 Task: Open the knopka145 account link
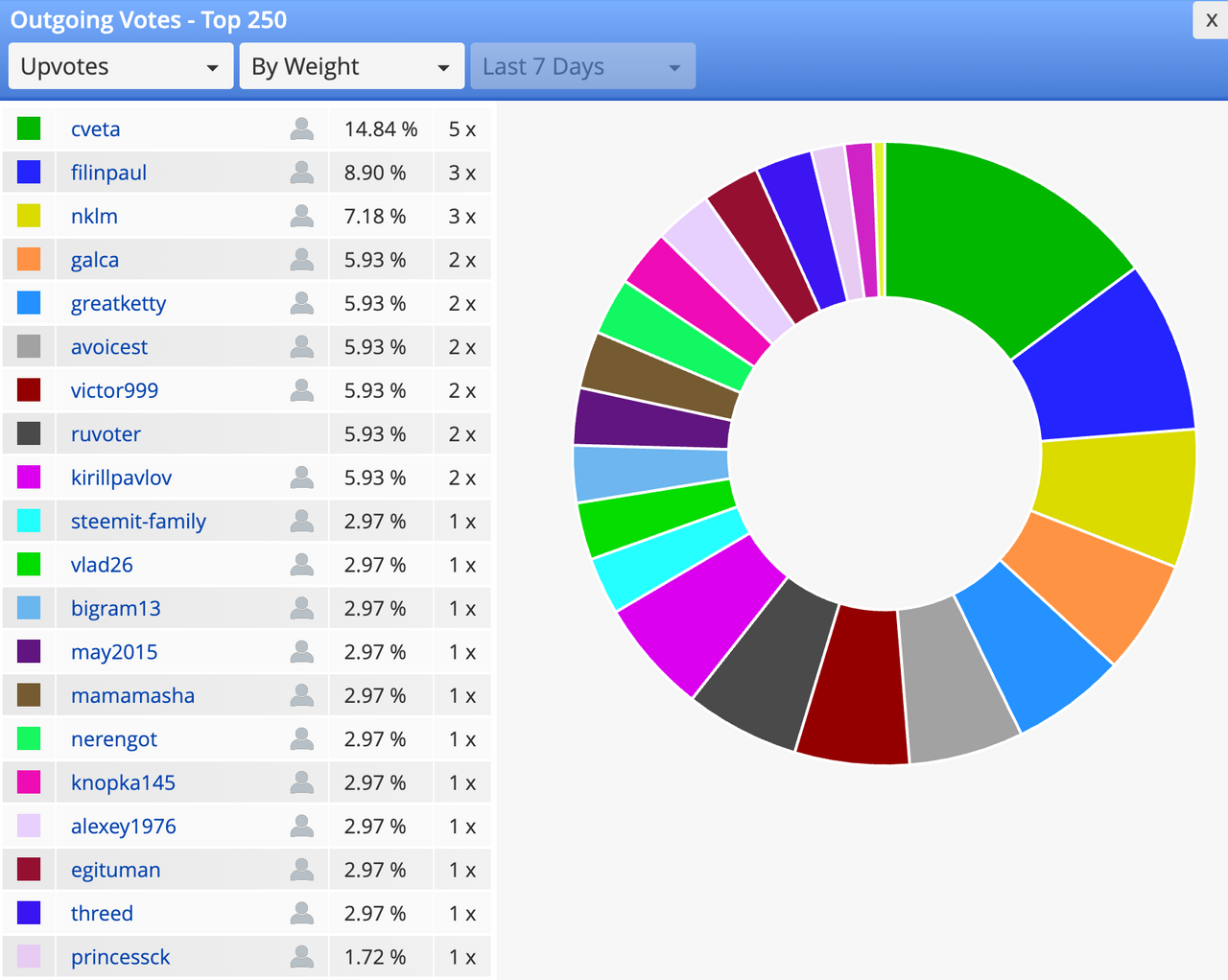[123, 783]
